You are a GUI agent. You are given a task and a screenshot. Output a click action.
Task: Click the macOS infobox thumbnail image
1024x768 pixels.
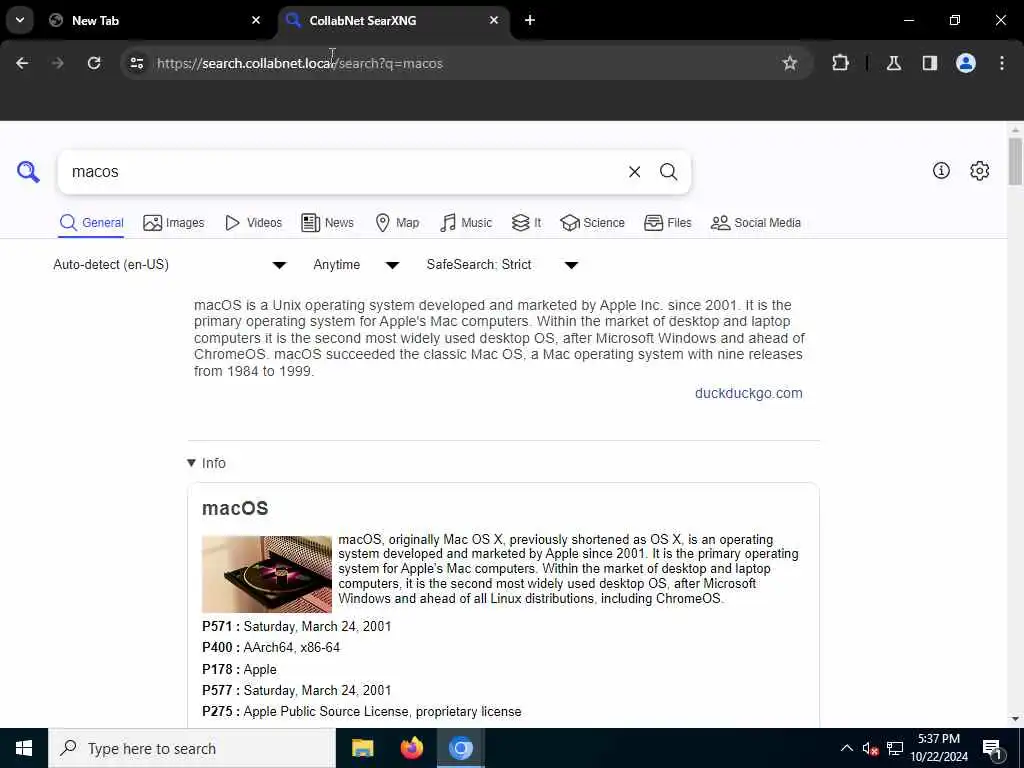pos(266,574)
